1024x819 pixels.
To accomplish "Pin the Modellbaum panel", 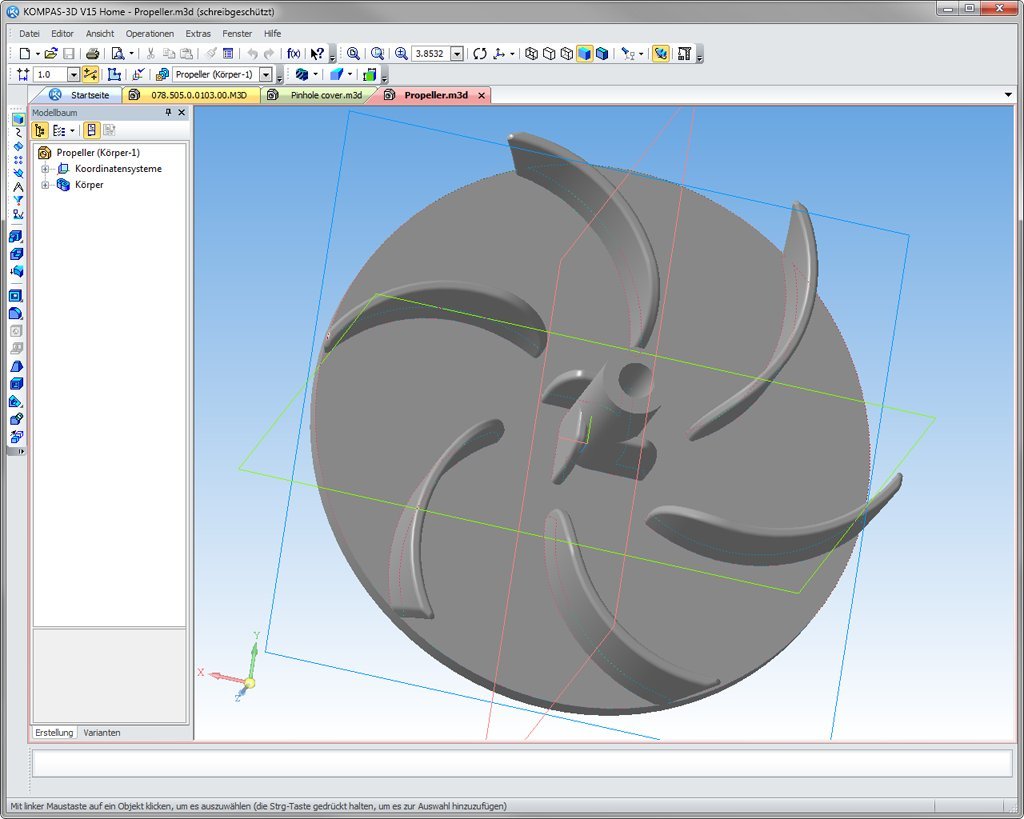I will click(x=168, y=112).
